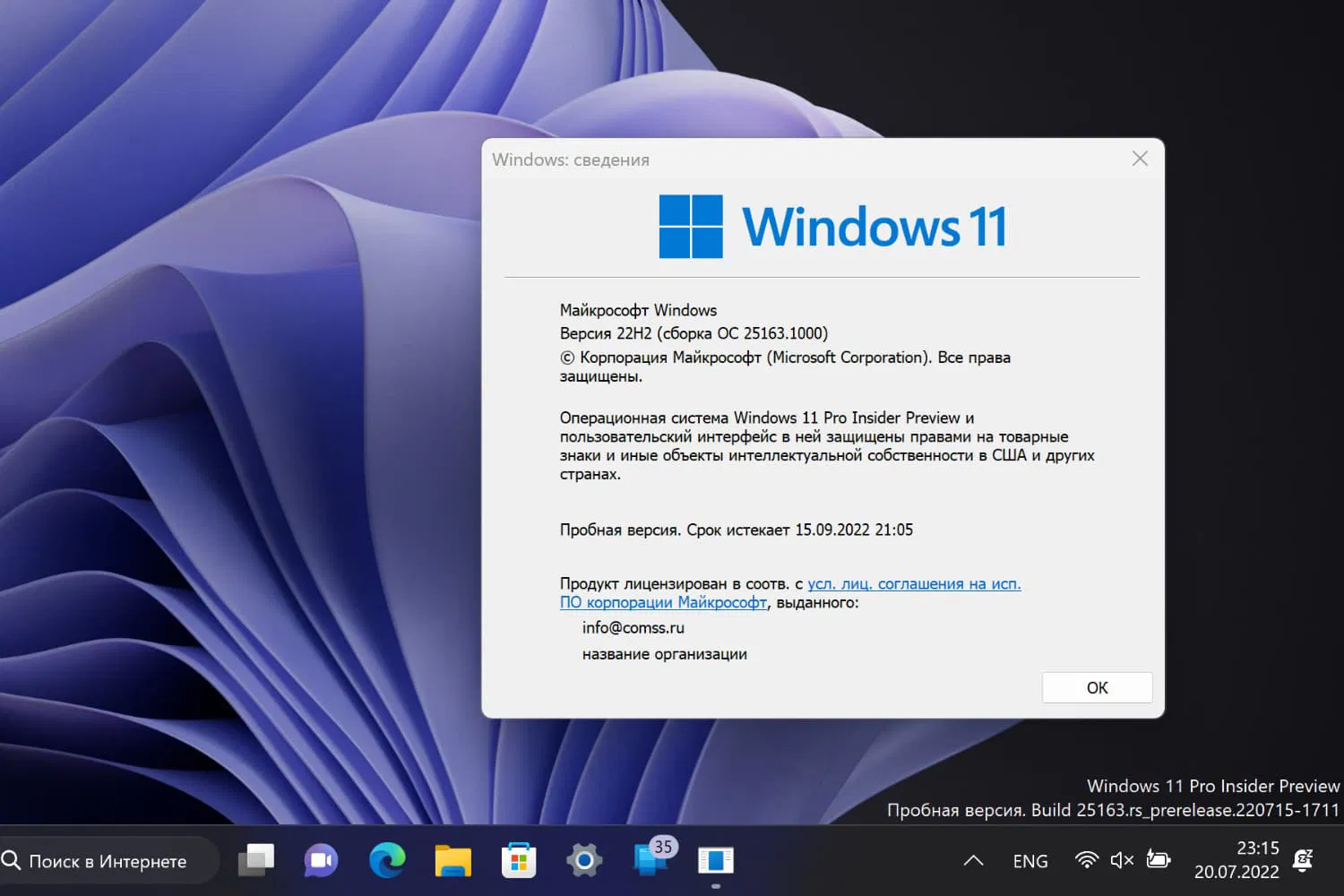Open Windows Settings
The image size is (1344, 896).
583,860
